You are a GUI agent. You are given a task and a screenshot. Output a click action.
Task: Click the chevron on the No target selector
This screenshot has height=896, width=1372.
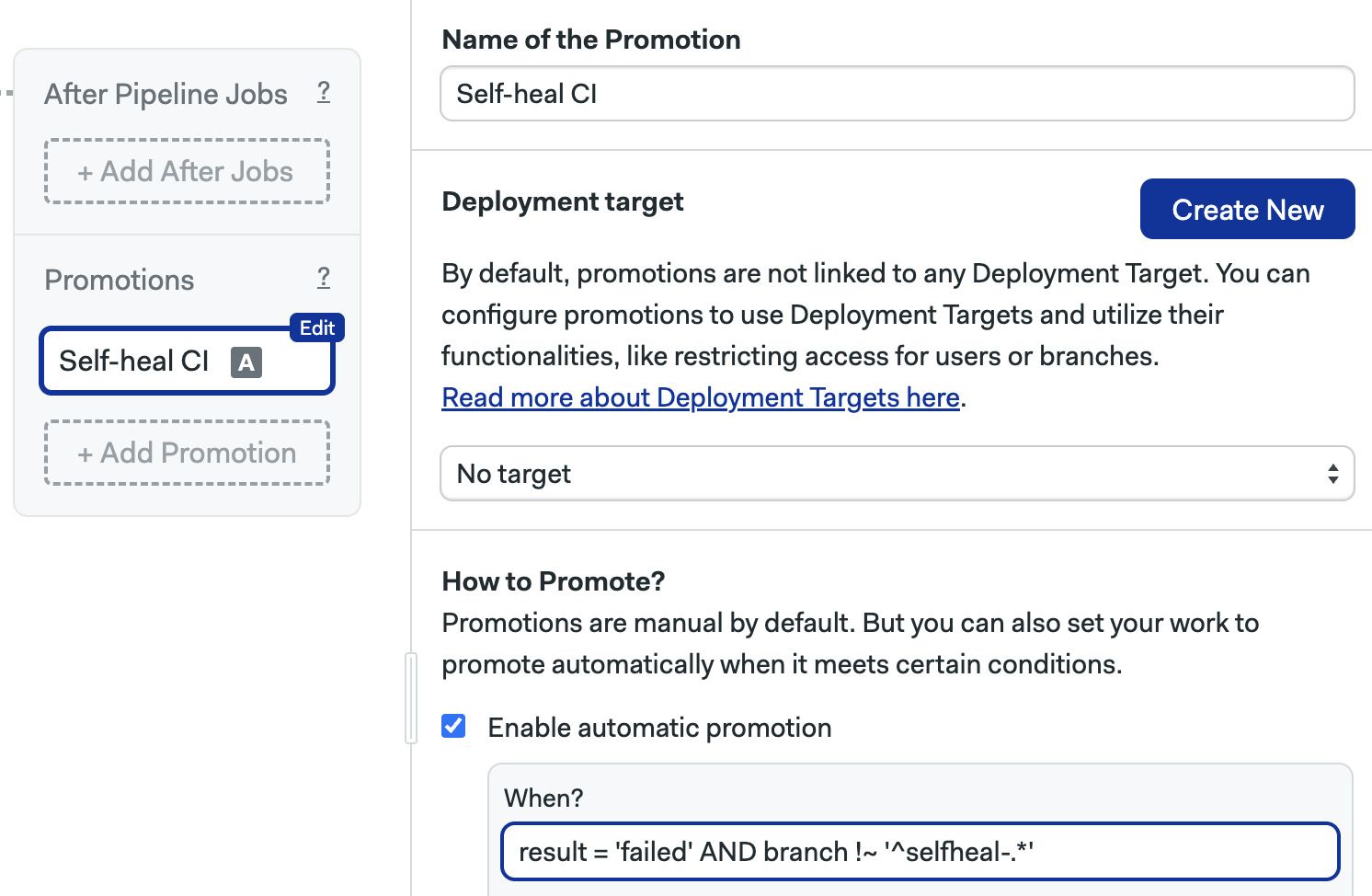1335,473
